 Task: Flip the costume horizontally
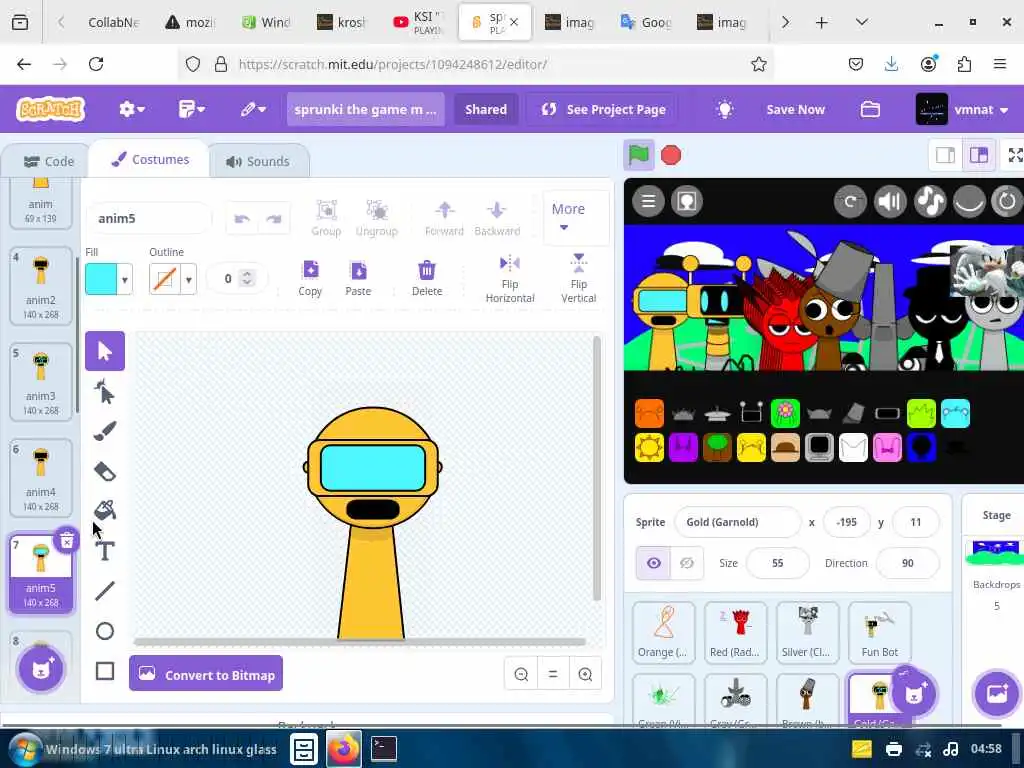point(510,279)
